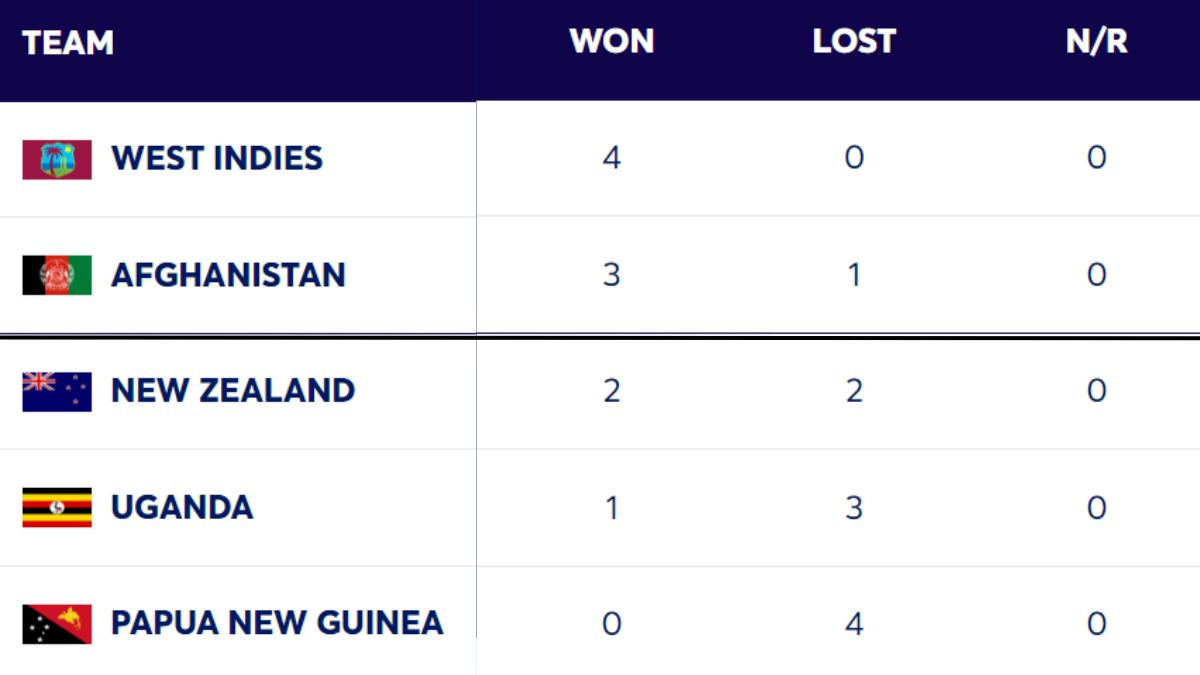Click the Uganda flag icon
The image size is (1200, 675).
coord(57,507)
